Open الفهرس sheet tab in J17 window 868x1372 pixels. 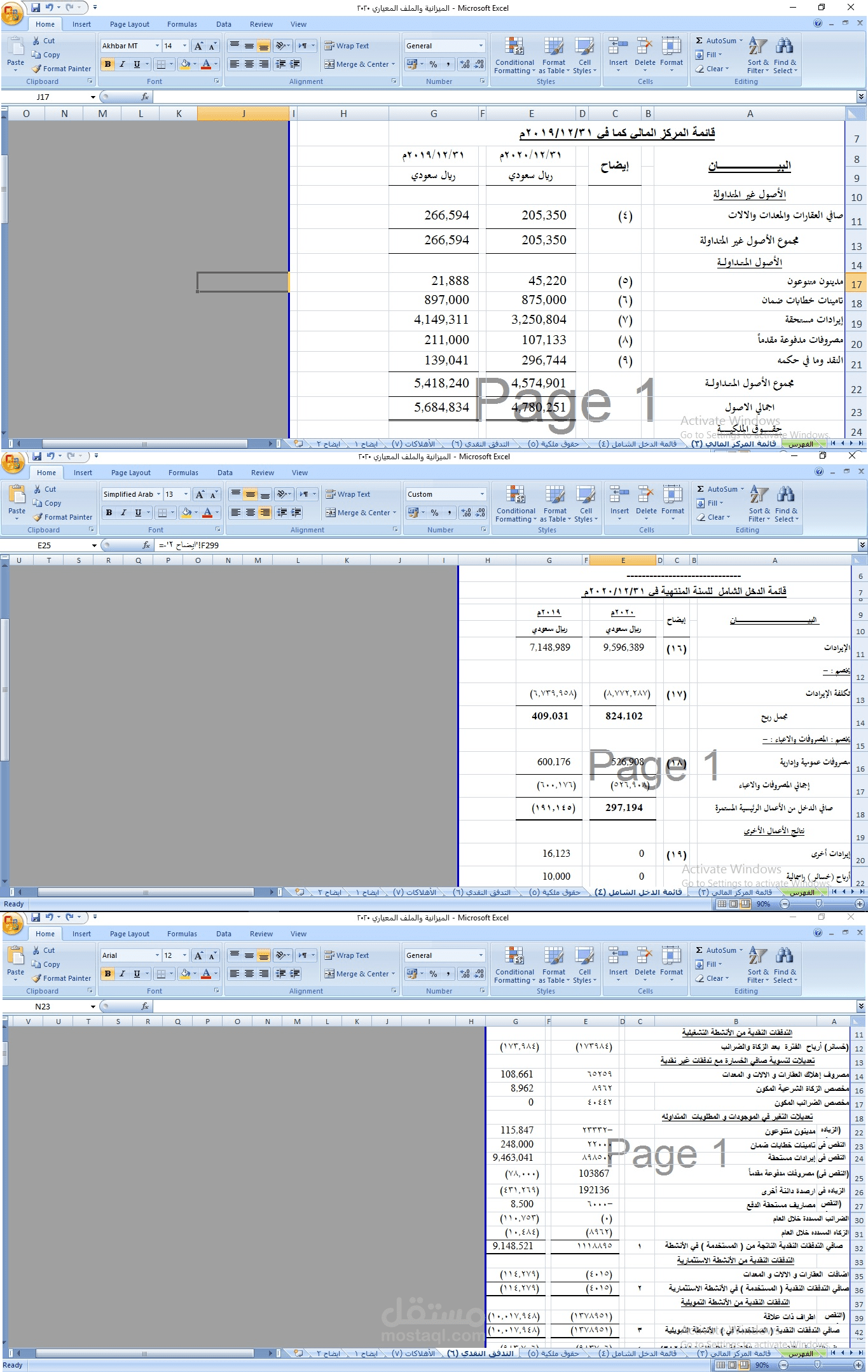point(802,444)
